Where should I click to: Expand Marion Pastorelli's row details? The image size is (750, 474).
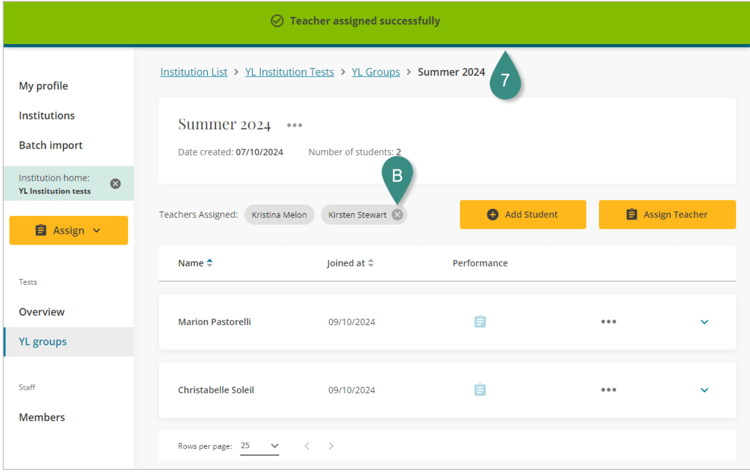(704, 322)
